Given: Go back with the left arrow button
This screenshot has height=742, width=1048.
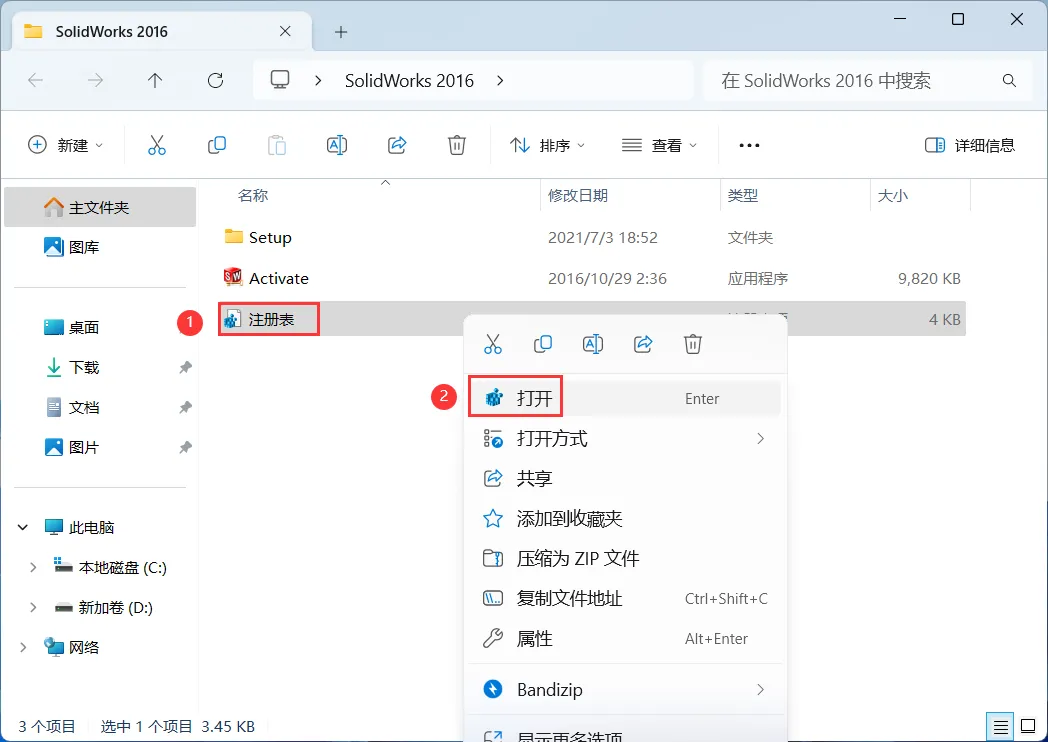Looking at the screenshot, I should click(35, 81).
